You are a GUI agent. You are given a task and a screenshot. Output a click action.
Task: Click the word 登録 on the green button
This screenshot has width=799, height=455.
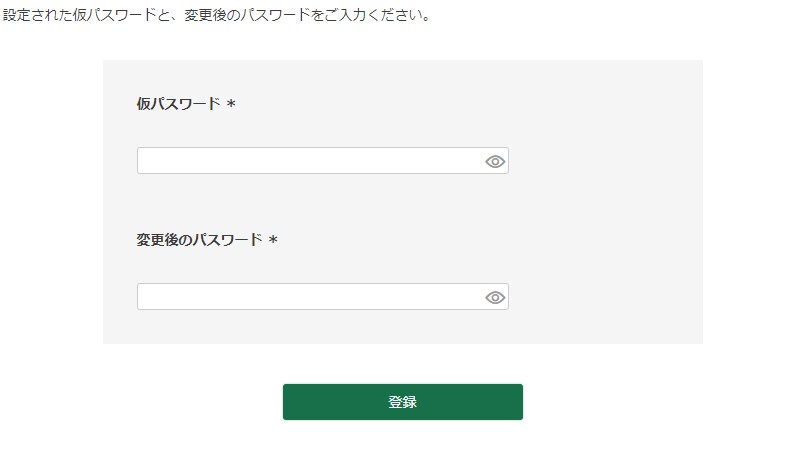tap(402, 402)
